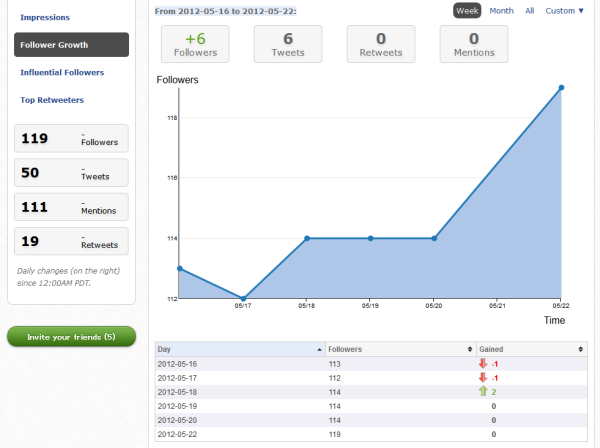Click the Followers column sort arrows icon
This screenshot has height=448, width=600.
pos(470,349)
